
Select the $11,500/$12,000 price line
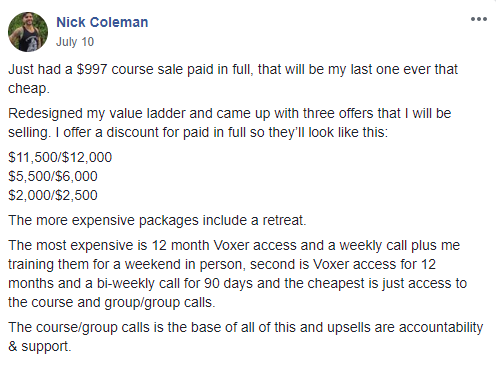(x=60, y=157)
